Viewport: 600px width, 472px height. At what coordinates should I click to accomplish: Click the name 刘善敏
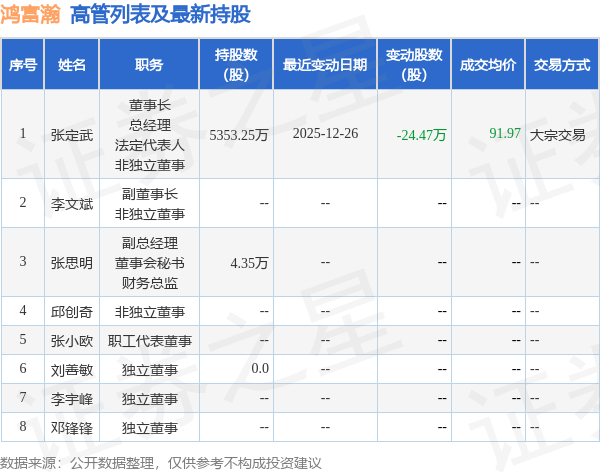[72, 370]
